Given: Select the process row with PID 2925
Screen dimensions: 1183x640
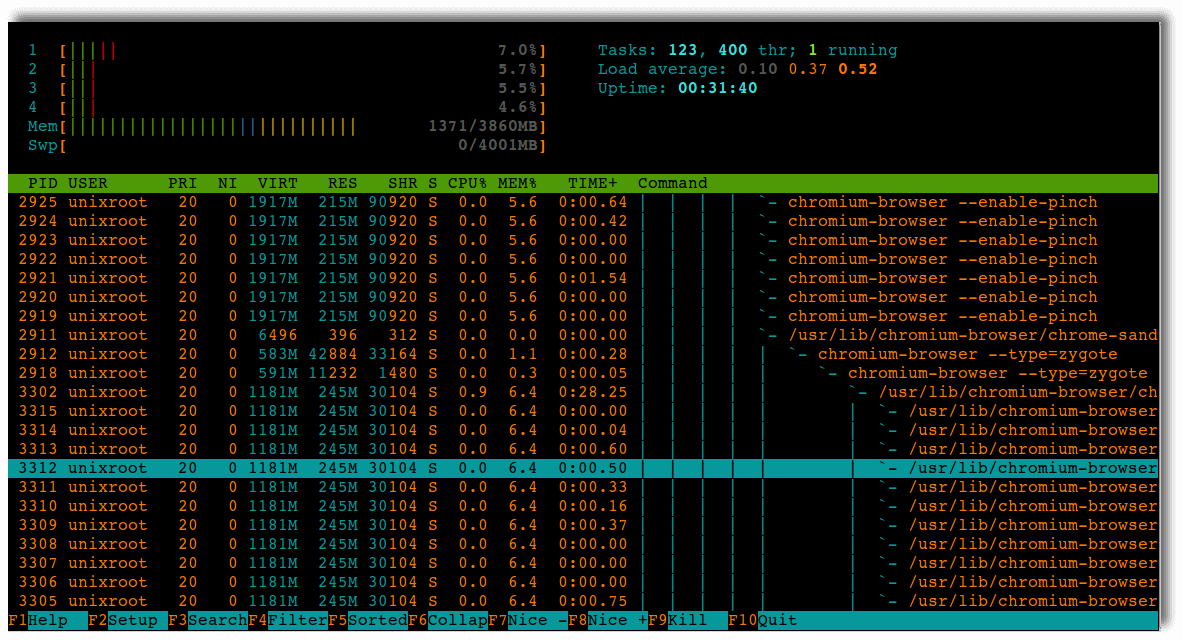Looking at the screenshot, I should click(583, 202).
